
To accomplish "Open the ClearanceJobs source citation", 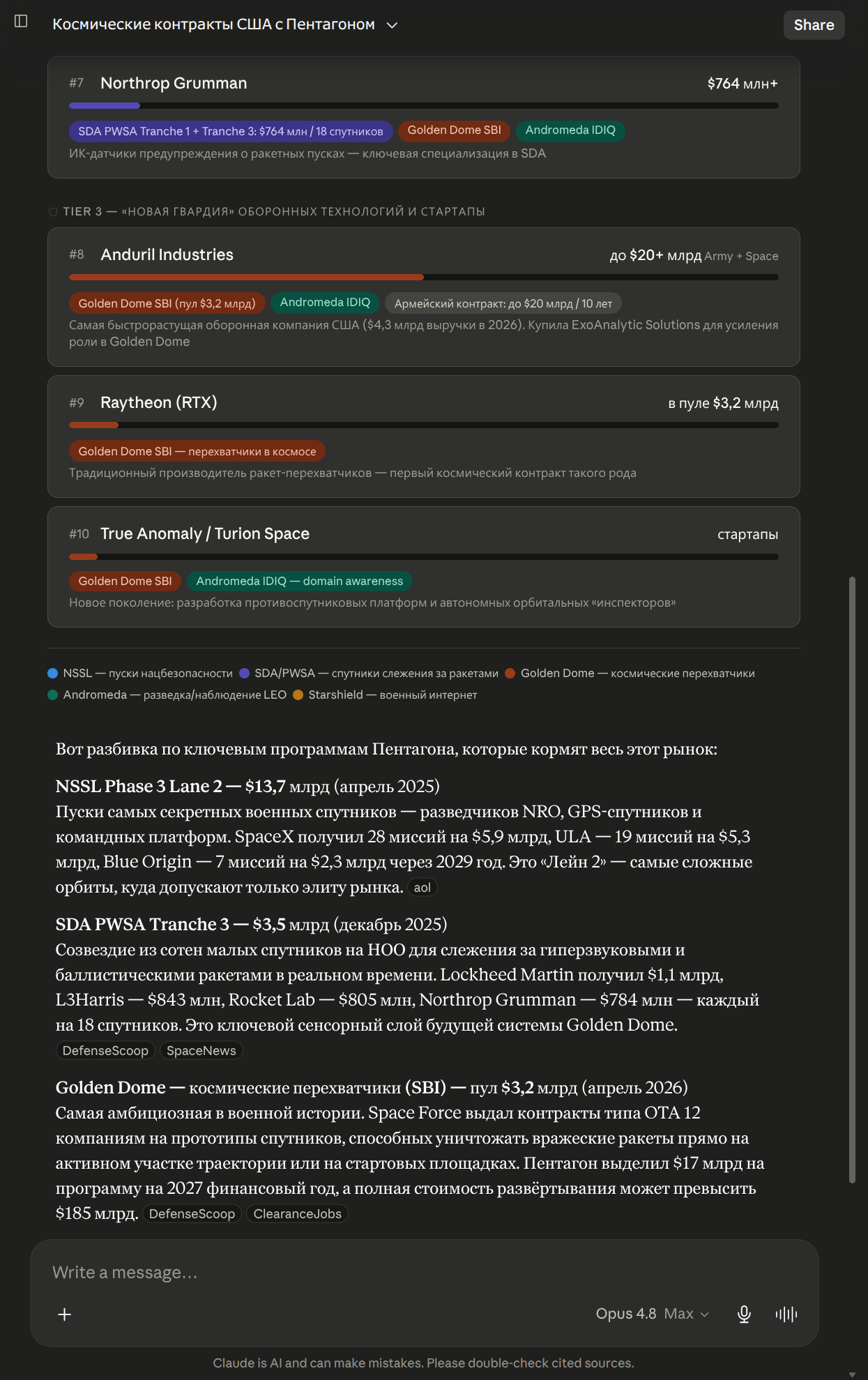I will point(297,1214).
